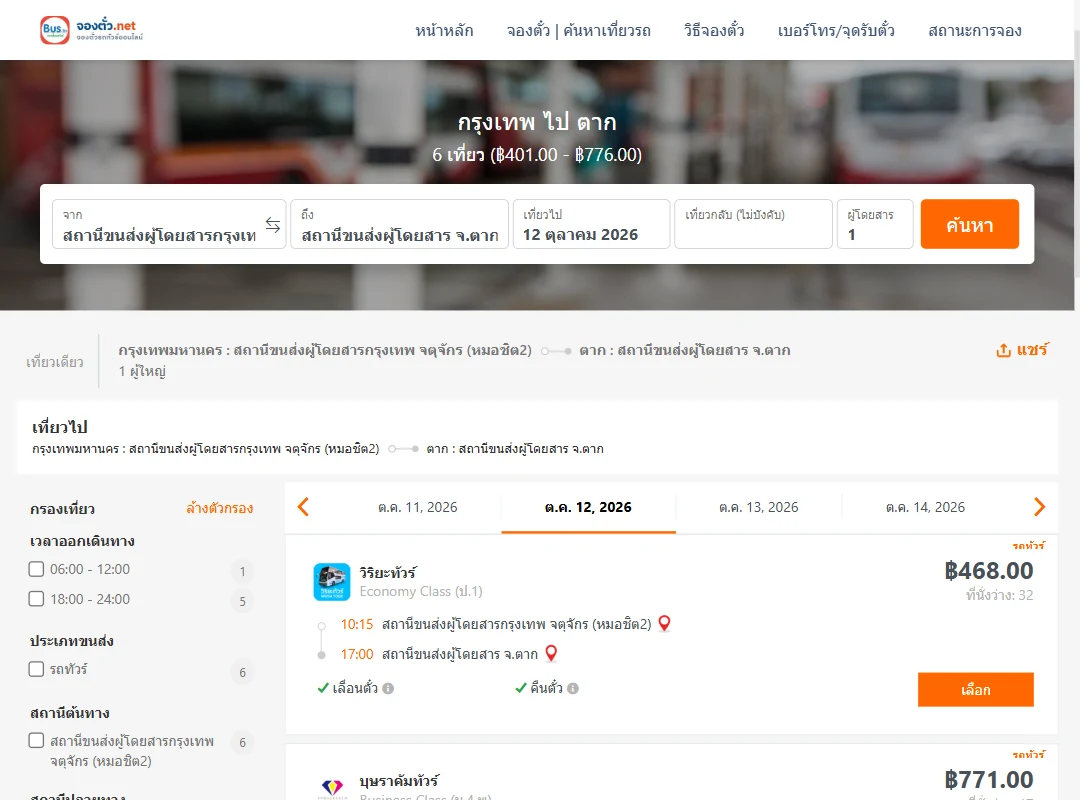Screen dimensions: 1080x800
Task: Open map pin for 17:00 arrival station
Action: click(x=551, y=653)
